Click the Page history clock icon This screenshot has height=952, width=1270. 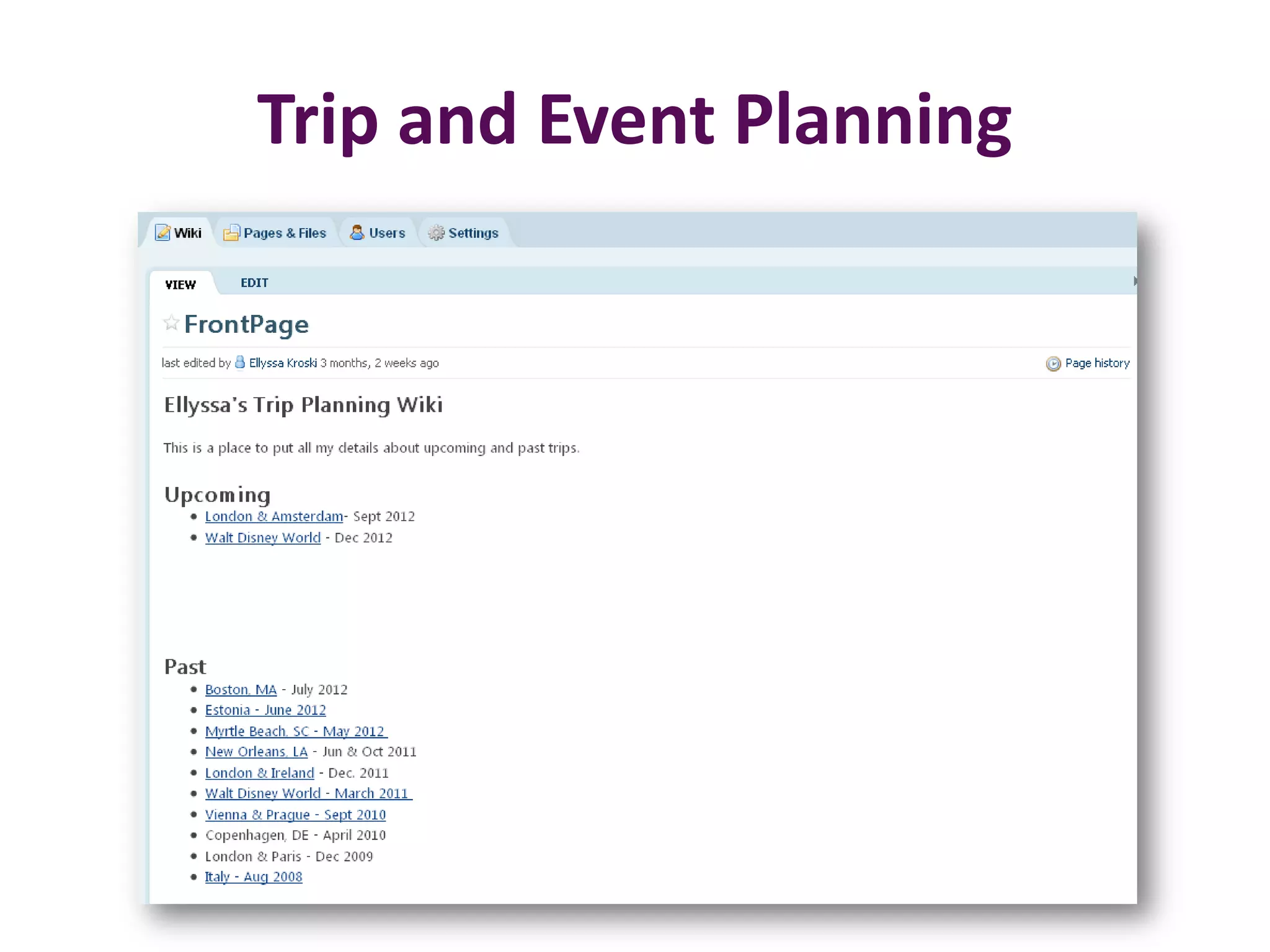coord(1053,364)
